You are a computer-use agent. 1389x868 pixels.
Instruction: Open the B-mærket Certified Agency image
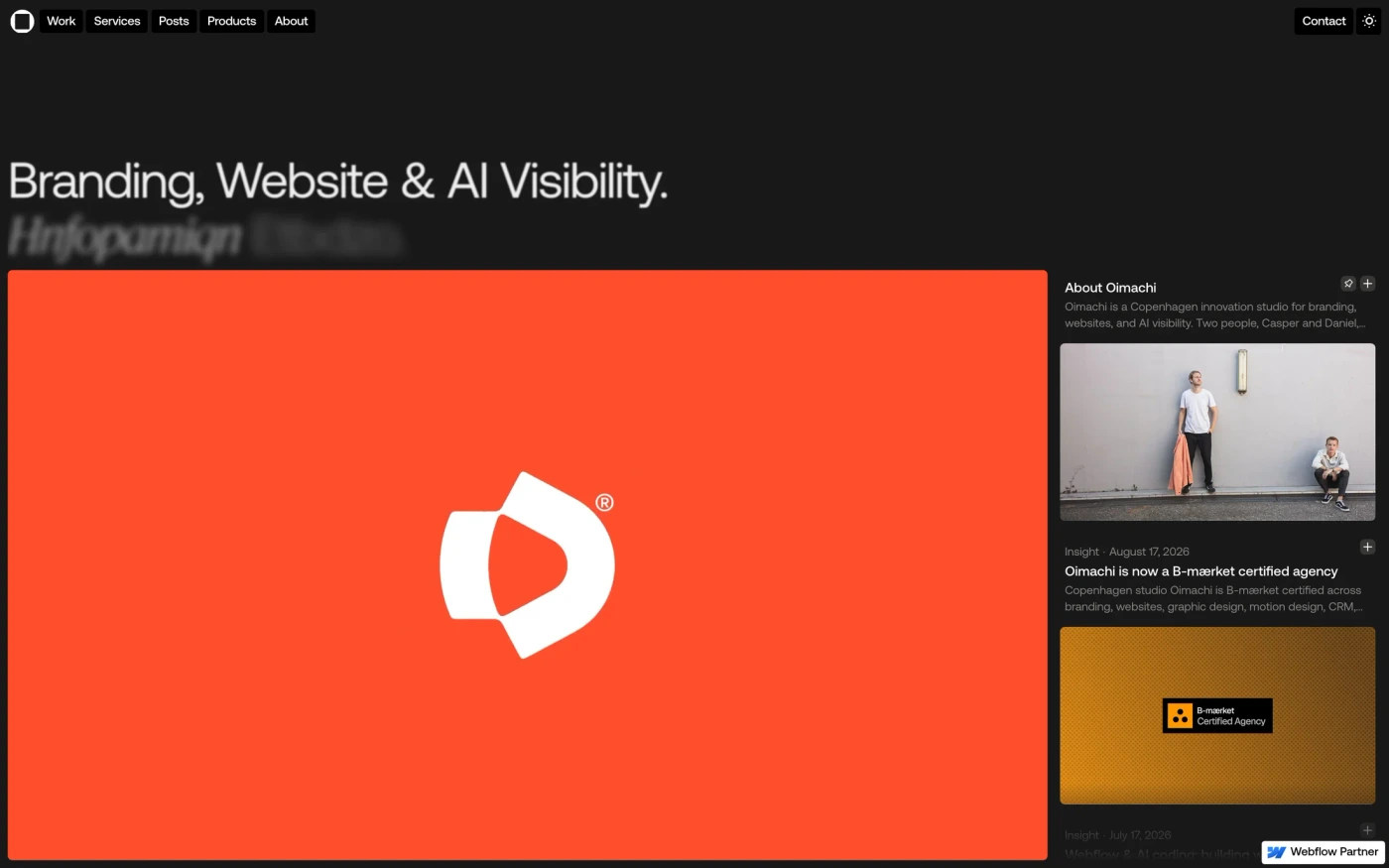pos(1217,715)
